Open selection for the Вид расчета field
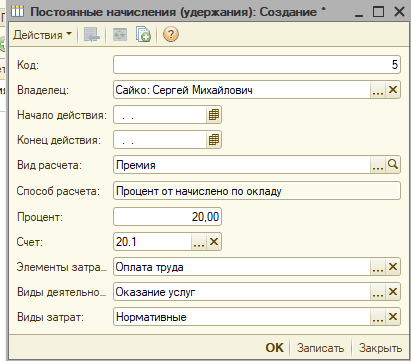 click(378, 165)
